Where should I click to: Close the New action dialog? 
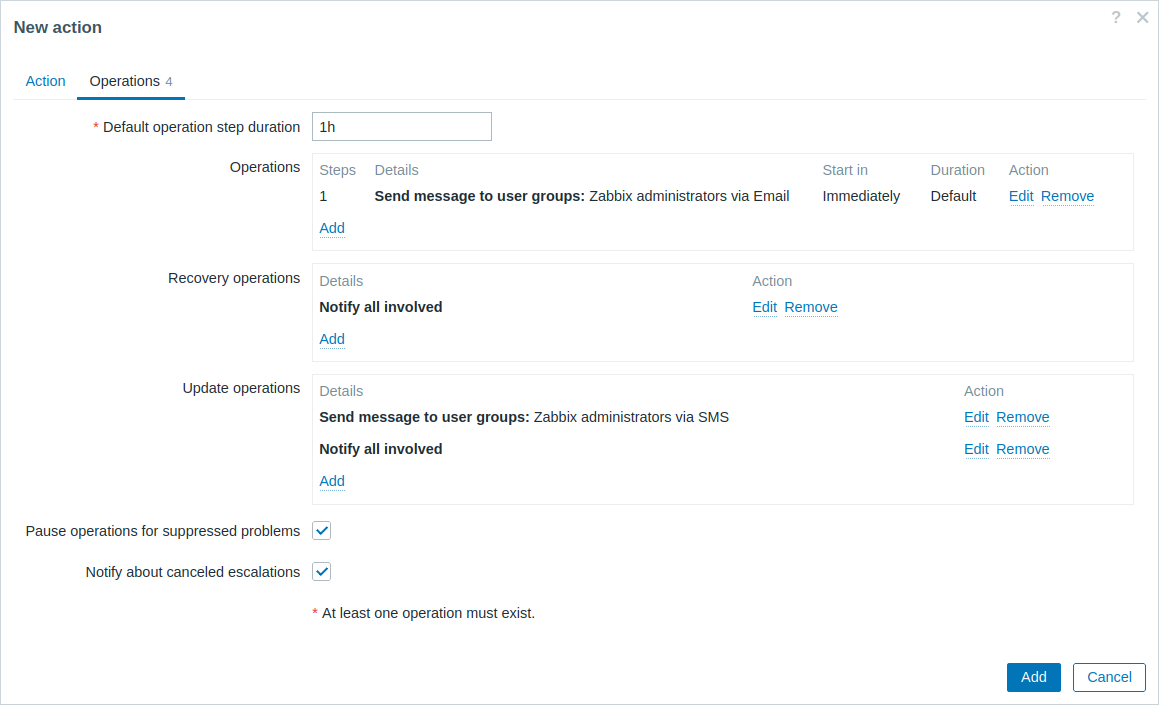point(1142,17)
